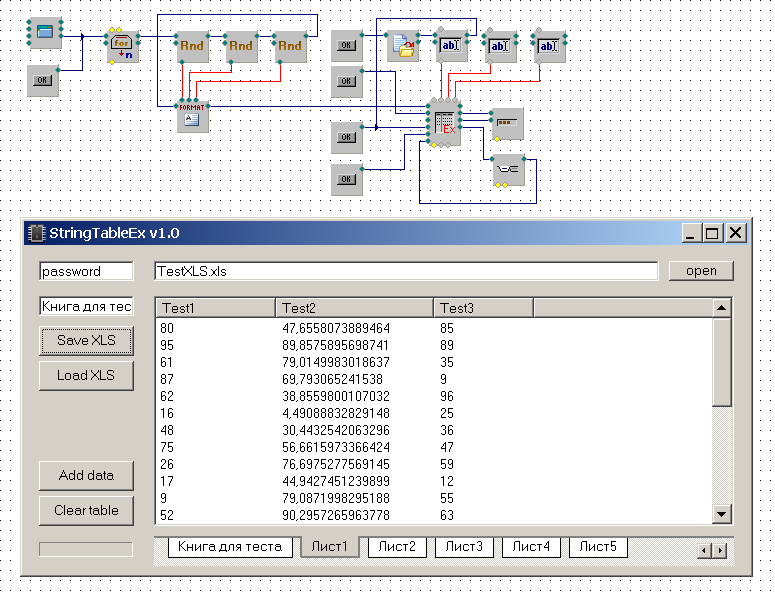Select the Test3 cell with value 96
Screen dimensions: 775x599
tap(447, 396)
